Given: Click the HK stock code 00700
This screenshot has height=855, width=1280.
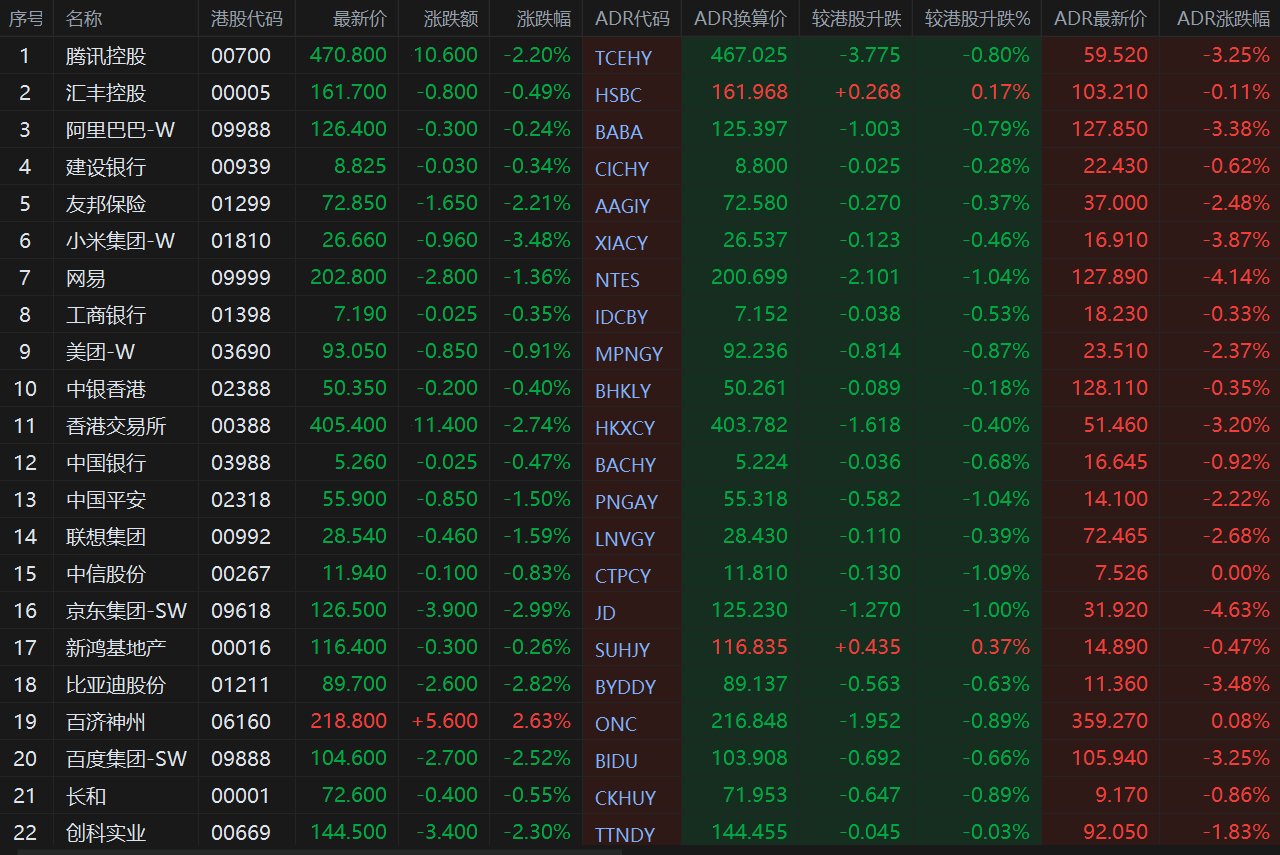Looking at the screenshot, I should (241, 55).
